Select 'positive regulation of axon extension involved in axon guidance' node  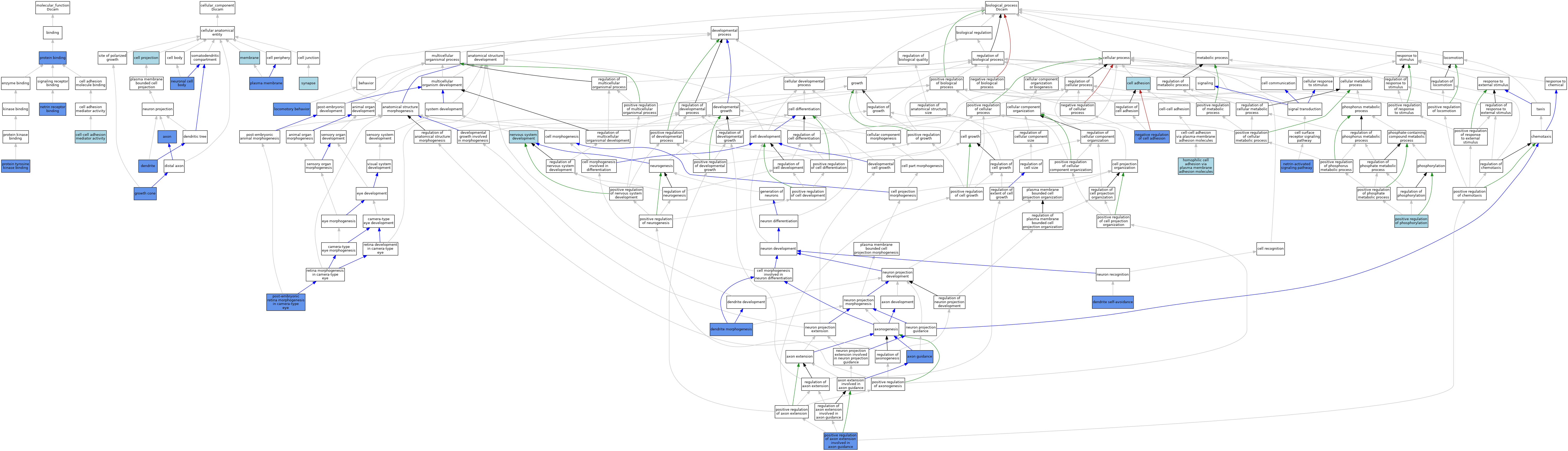[x=841, y=441]
